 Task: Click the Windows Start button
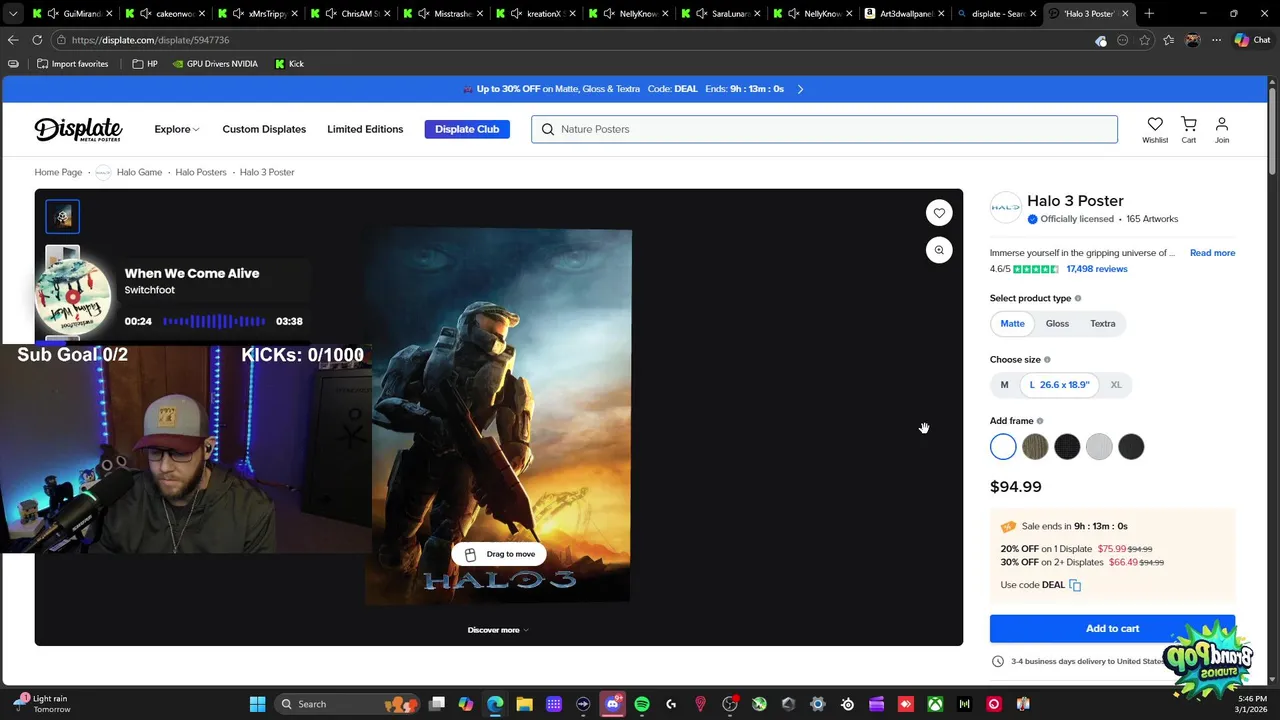click(257, 704)
